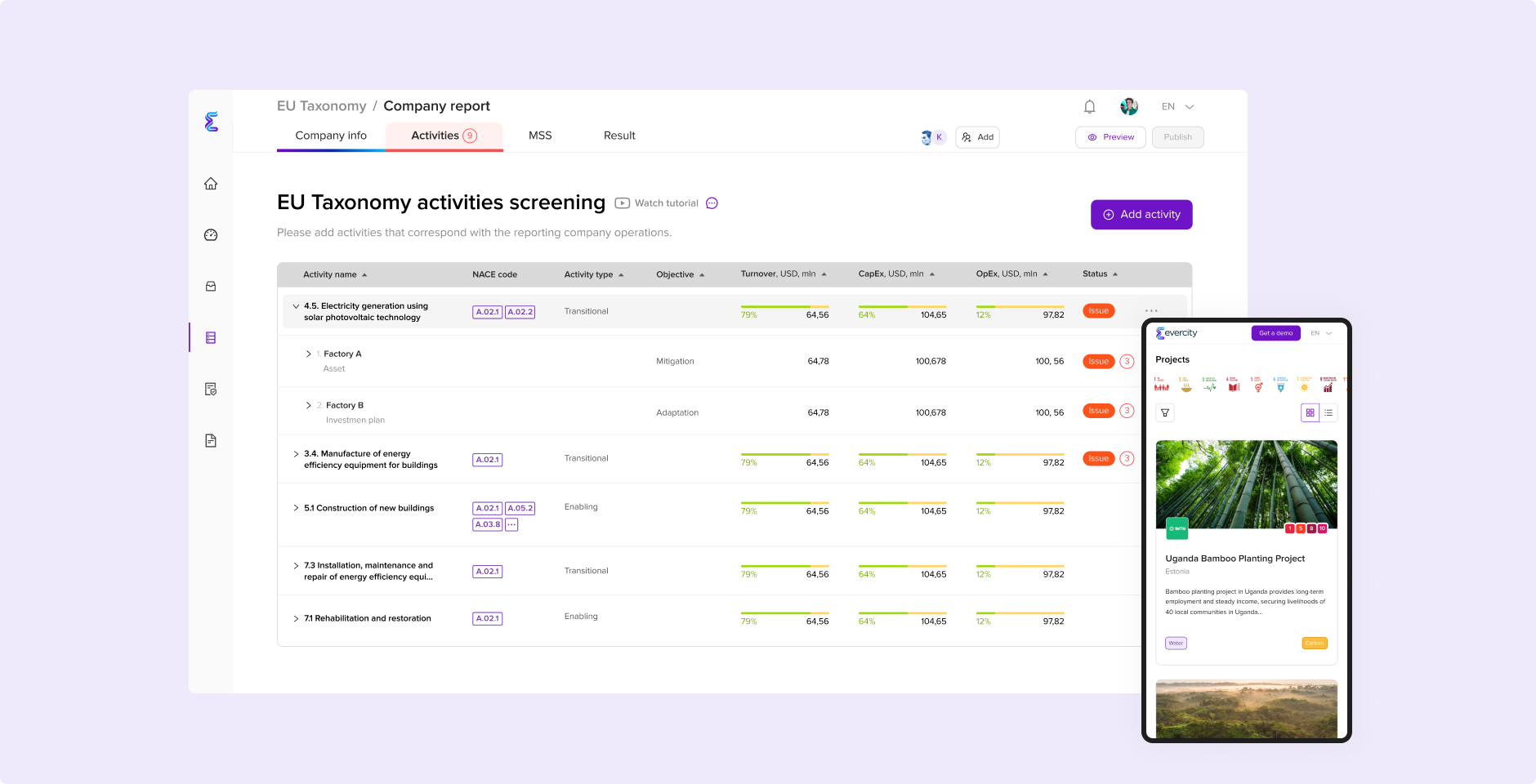
Task: Switch Projects to list view
Action: tap(1328, 413)
